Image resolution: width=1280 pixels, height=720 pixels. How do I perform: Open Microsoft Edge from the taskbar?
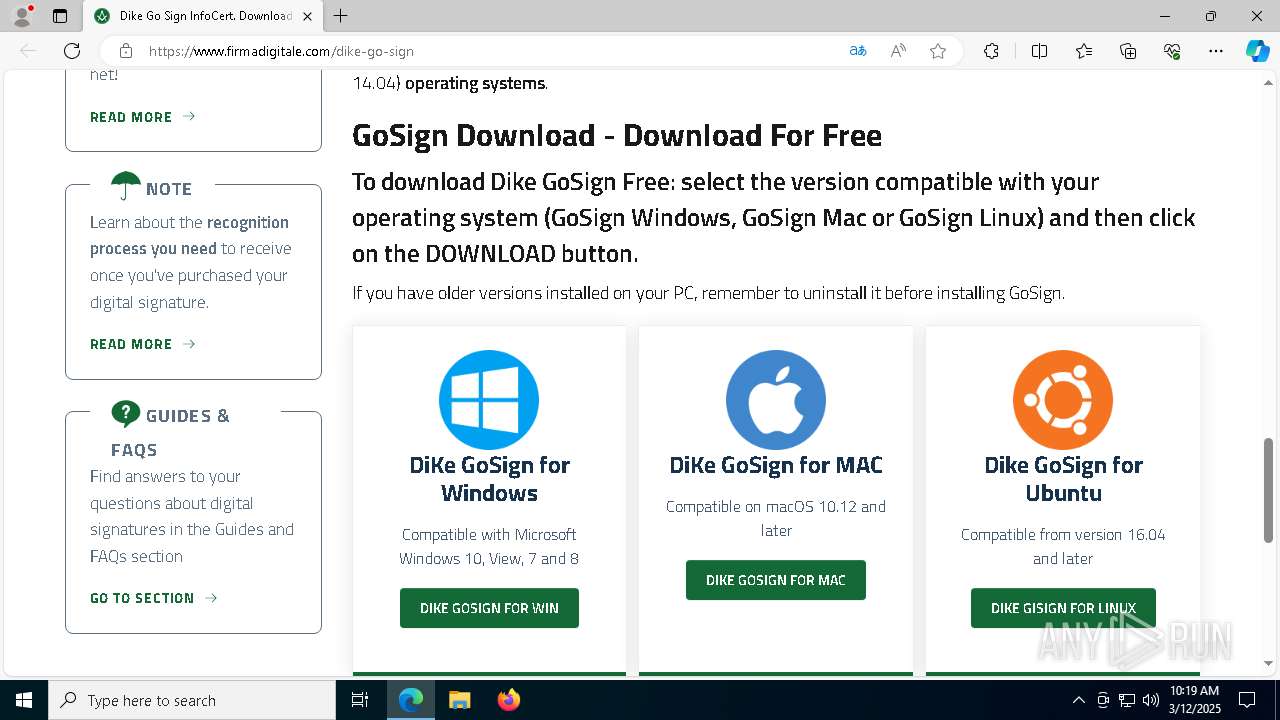tap(411, 700)
